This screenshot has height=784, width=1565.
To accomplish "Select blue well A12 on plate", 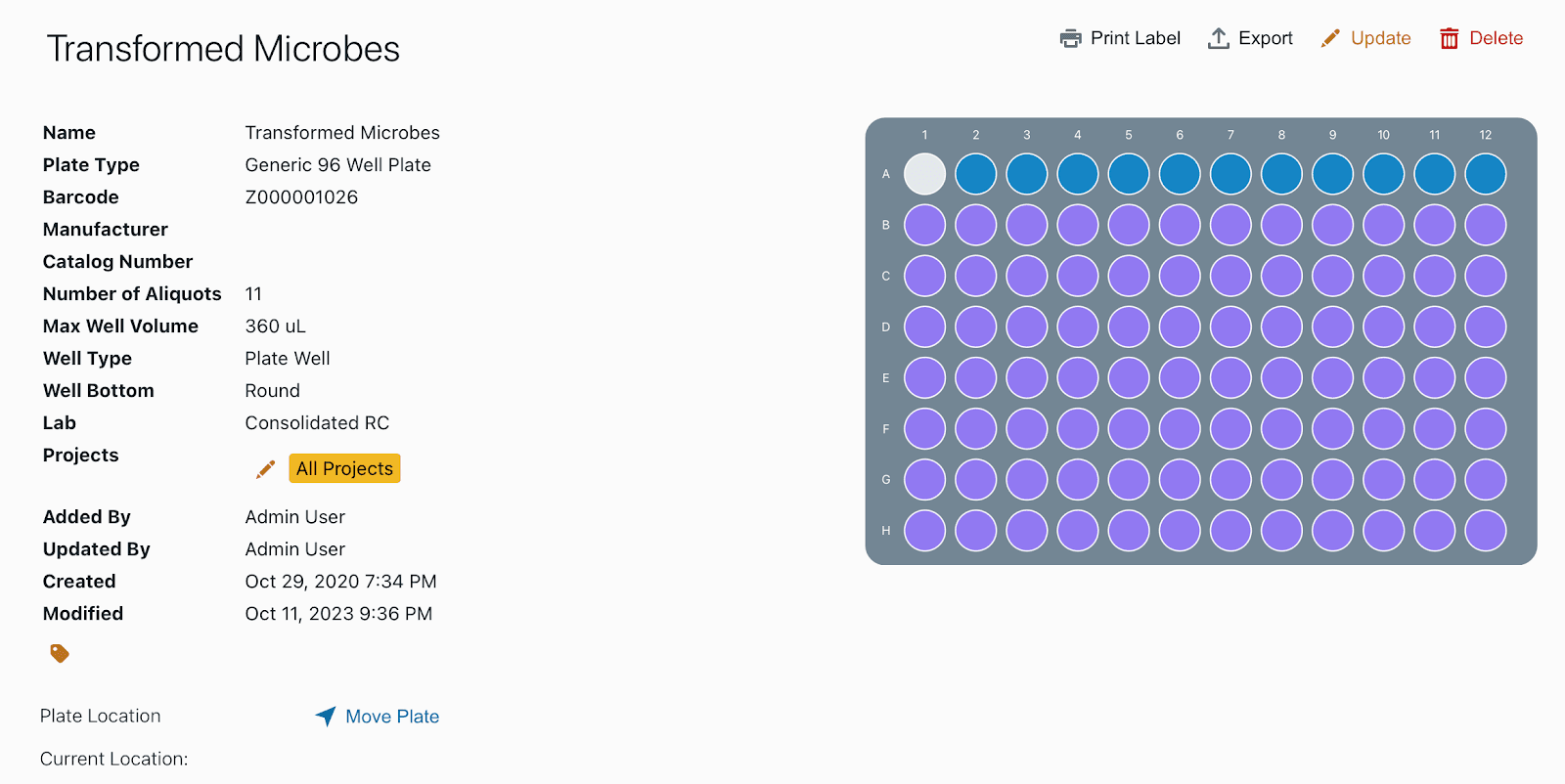I will click(1485, 174).
